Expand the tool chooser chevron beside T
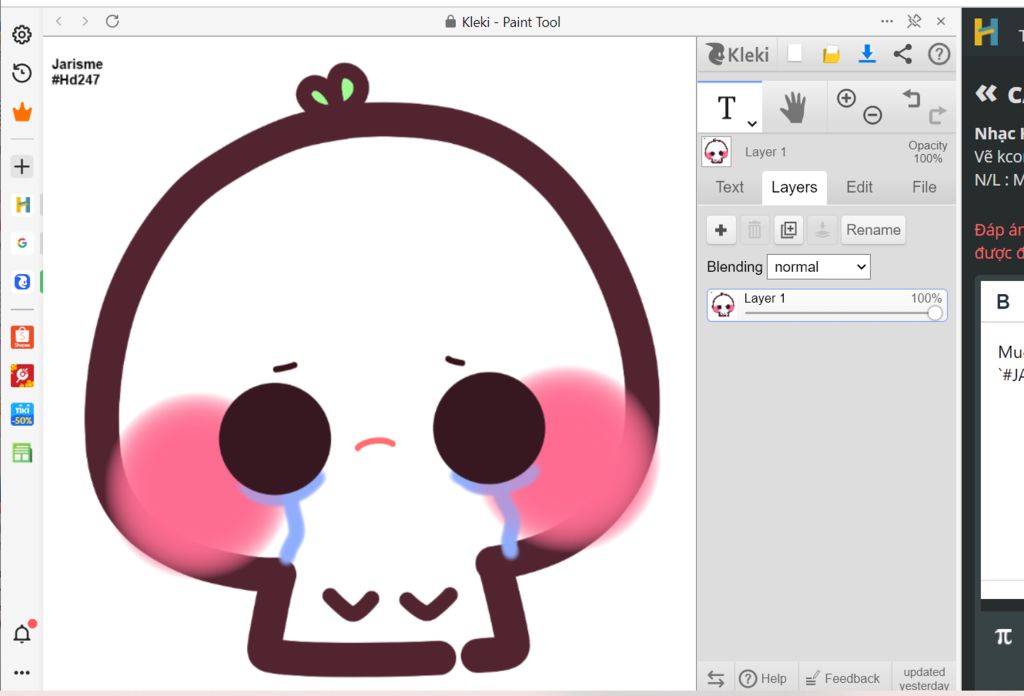This screenshot has height=696, width=1024. 752,123
